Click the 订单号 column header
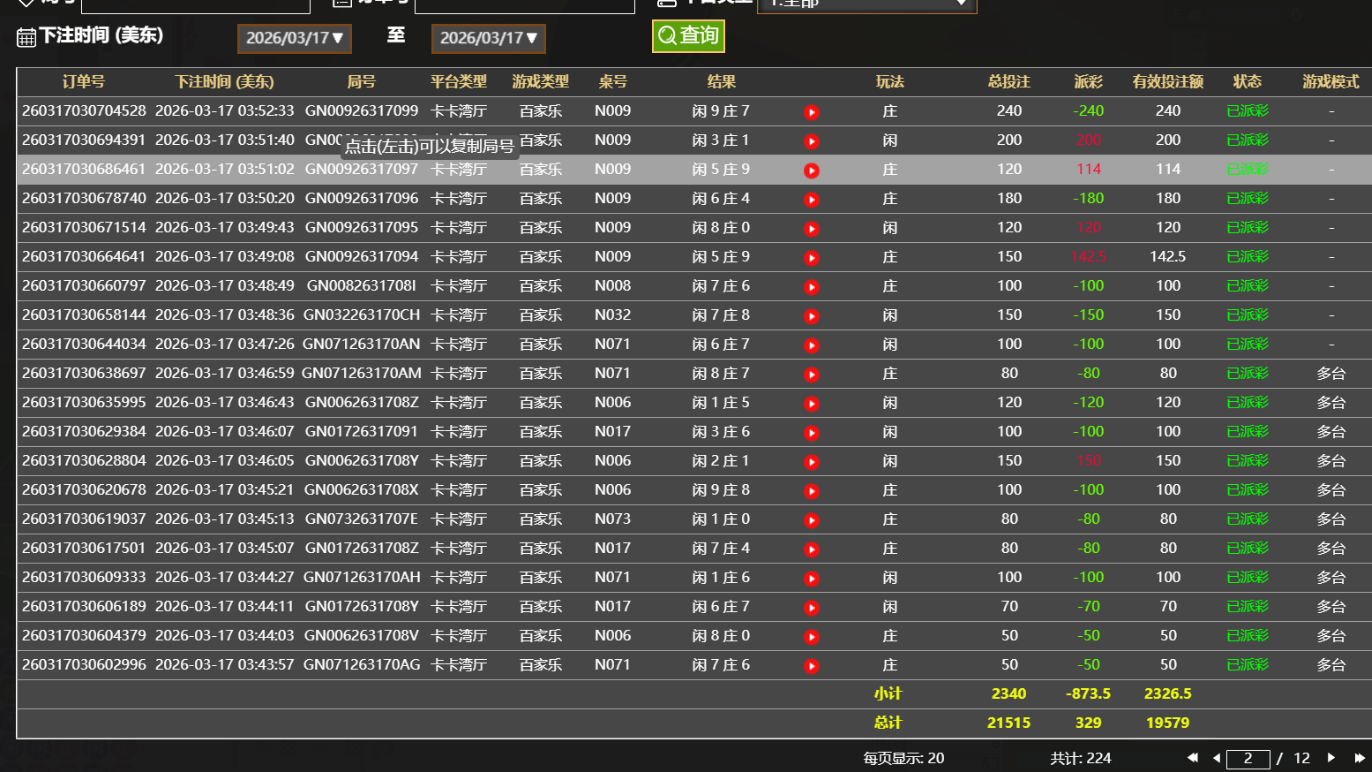 pyautogui.click(x=83, y=82)
